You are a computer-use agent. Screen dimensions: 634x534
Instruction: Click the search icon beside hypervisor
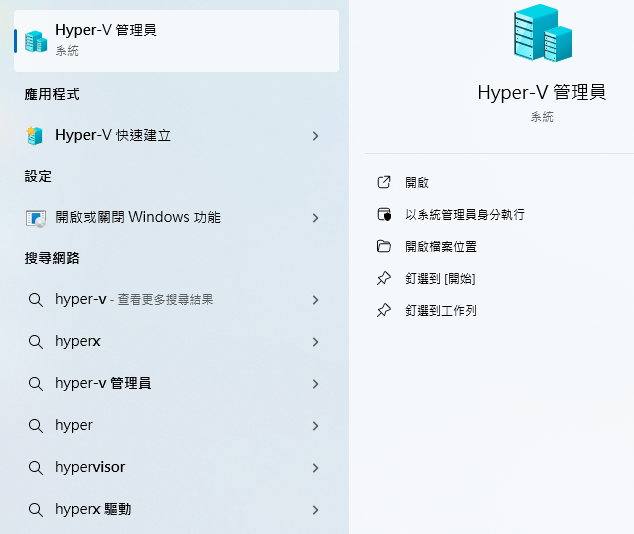(36, 468)
